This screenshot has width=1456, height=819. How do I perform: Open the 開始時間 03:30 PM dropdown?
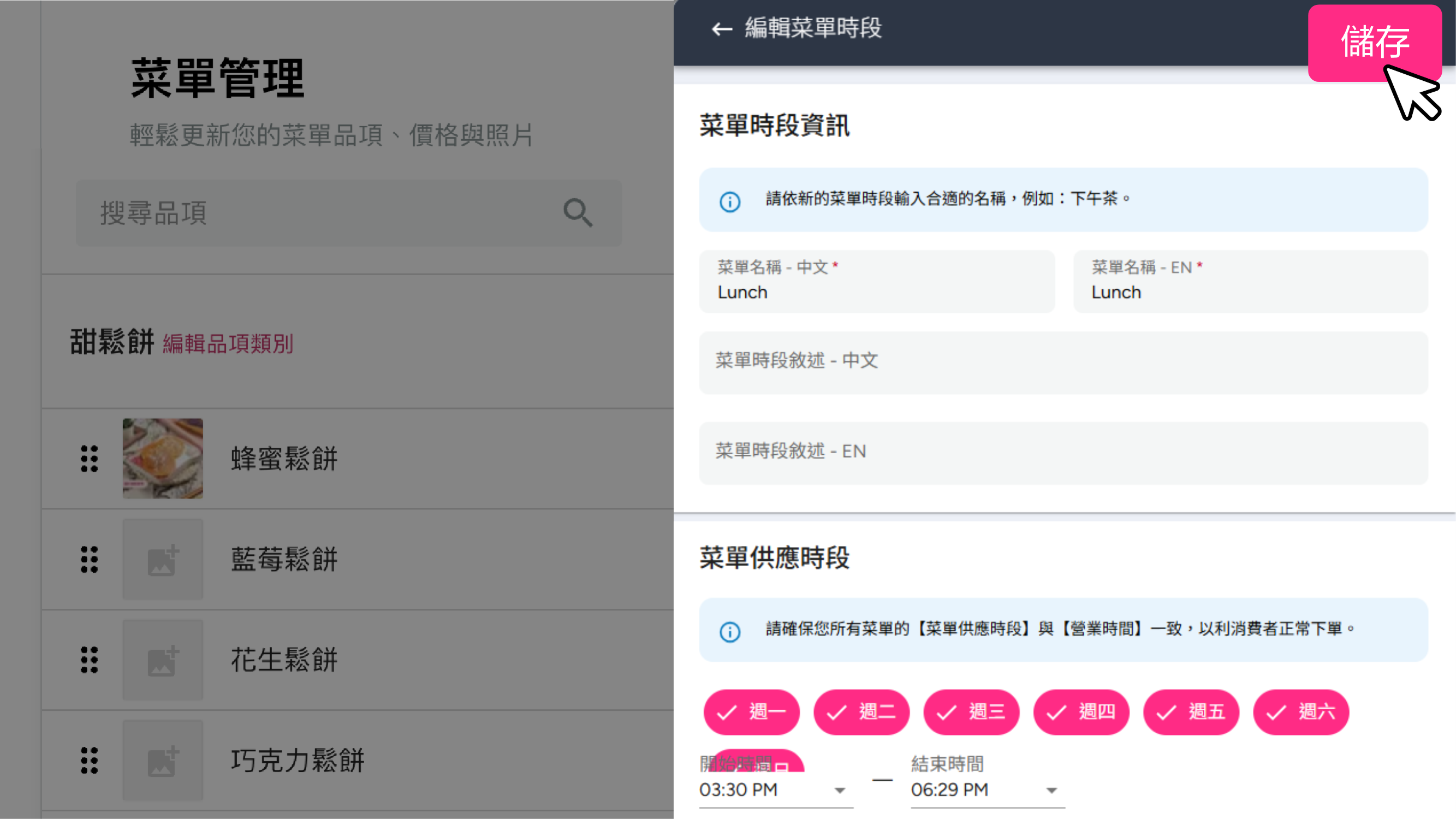coord(775,789)
